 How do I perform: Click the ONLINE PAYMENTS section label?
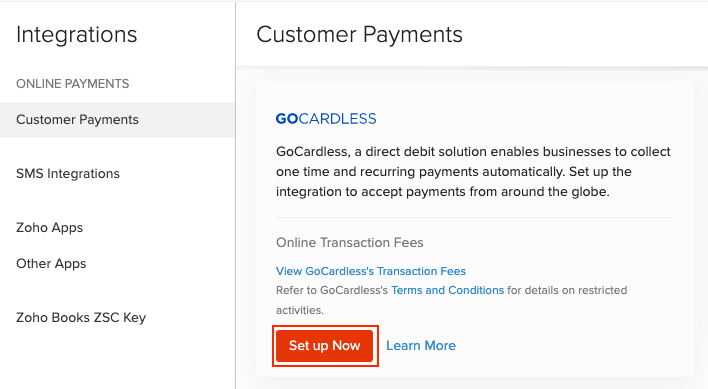coord(73,84)
